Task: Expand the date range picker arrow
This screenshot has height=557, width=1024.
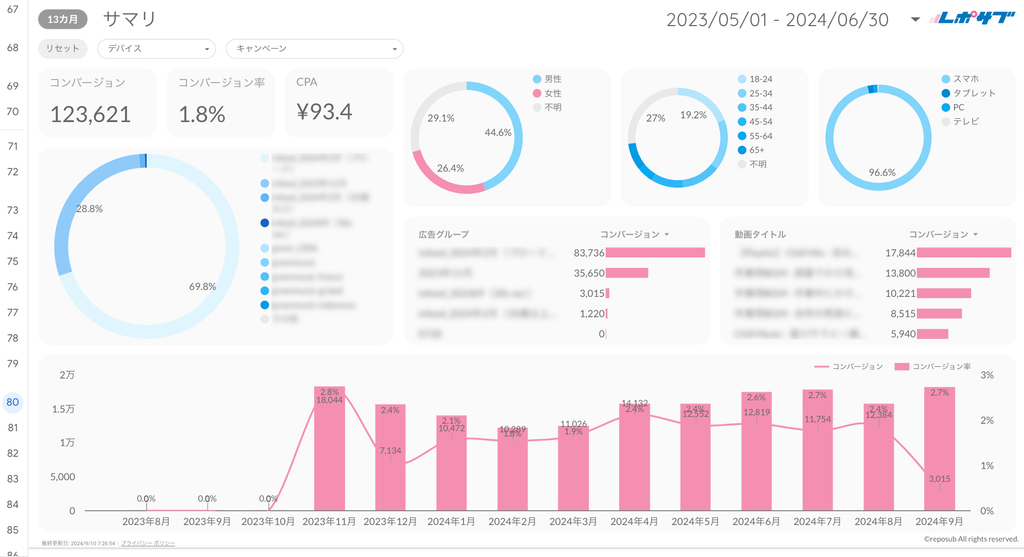Action: (x=915, y=20)
